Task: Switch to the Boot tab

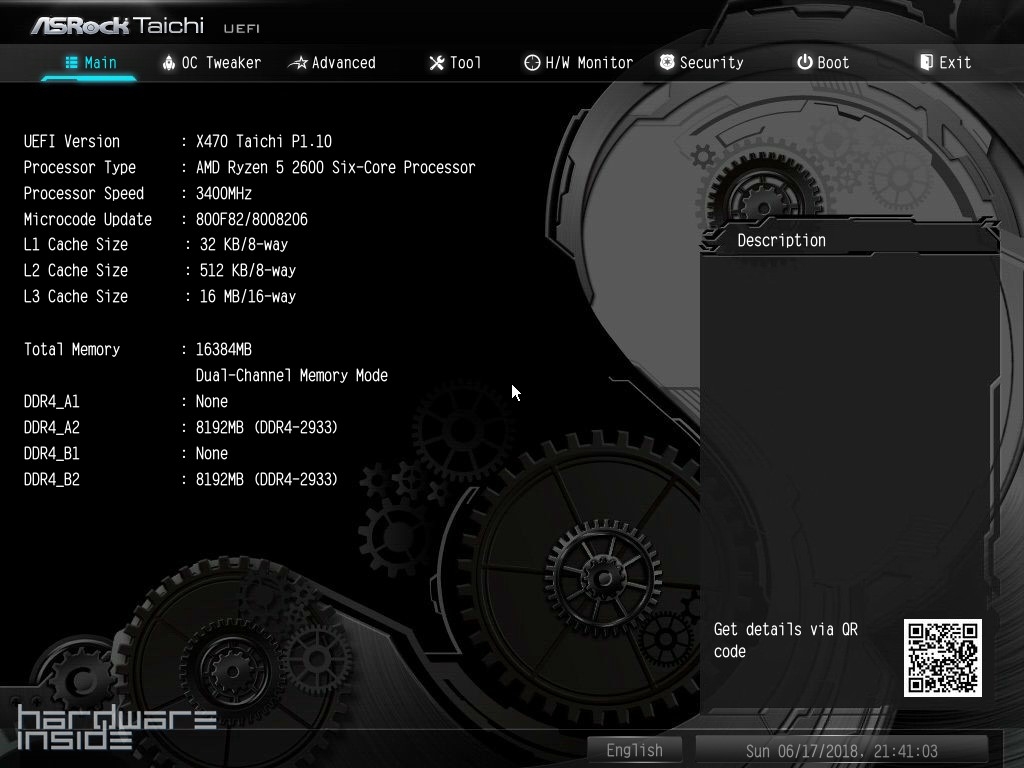Action: pyautogui.click(x=822, y=62)
